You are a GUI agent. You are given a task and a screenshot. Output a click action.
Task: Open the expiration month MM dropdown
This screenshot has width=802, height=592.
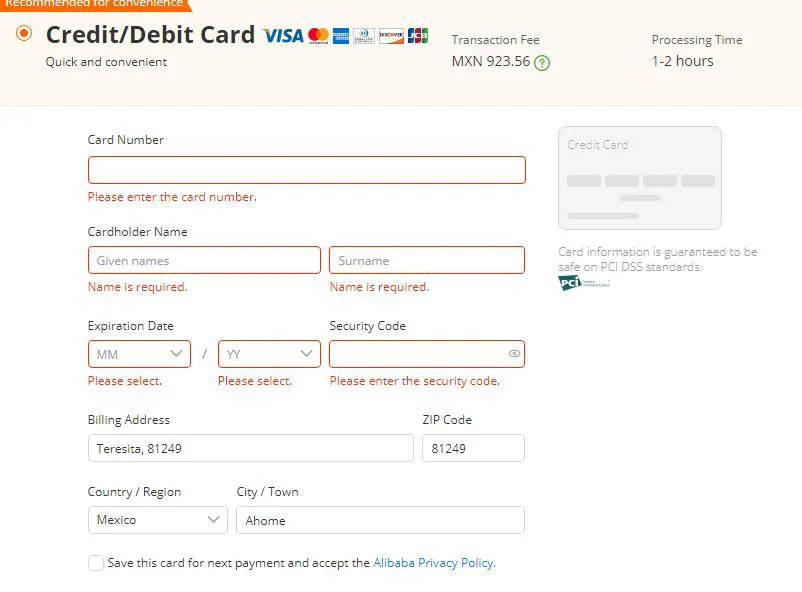[x=139, y=354]
